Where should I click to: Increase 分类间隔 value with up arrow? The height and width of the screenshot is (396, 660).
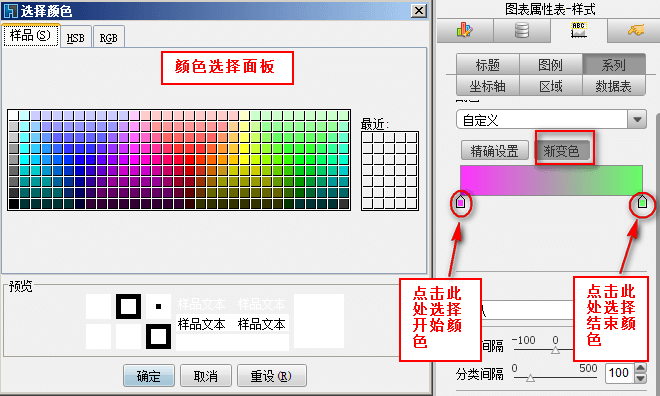coord(640,368)
